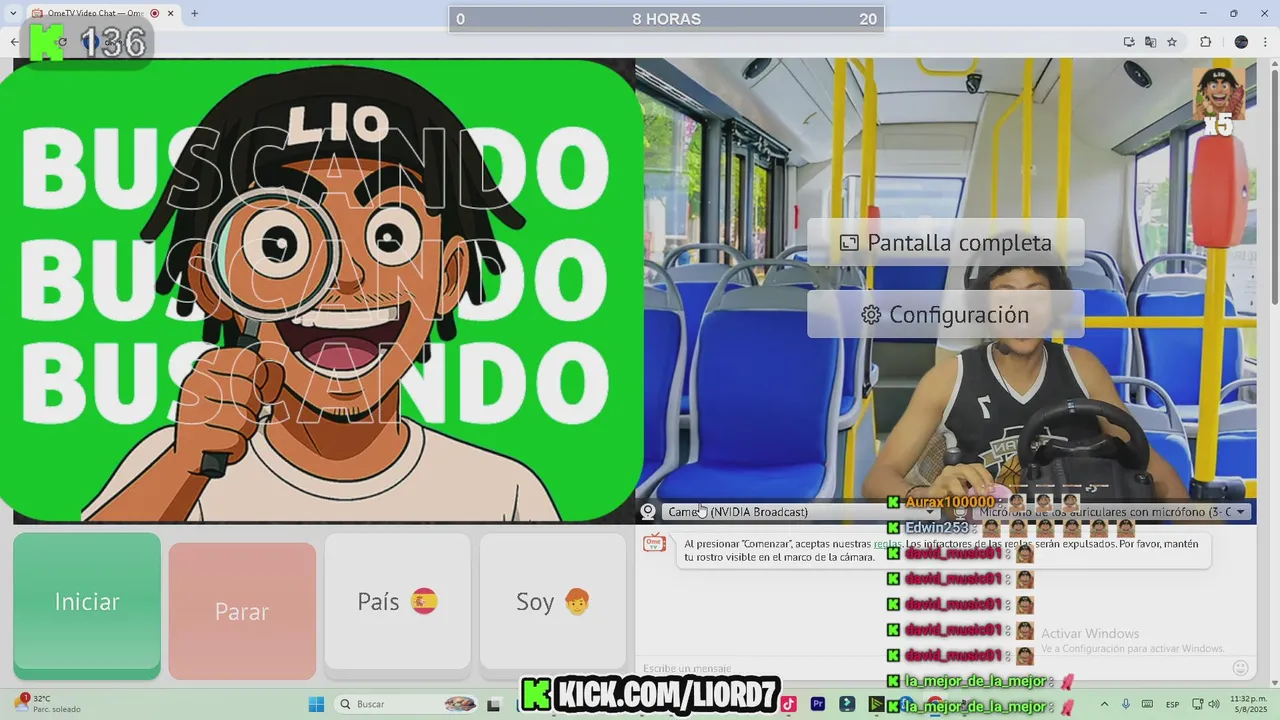Open the translate page icon
This screenshot has height=720, width=1280.
(1150, 42)
